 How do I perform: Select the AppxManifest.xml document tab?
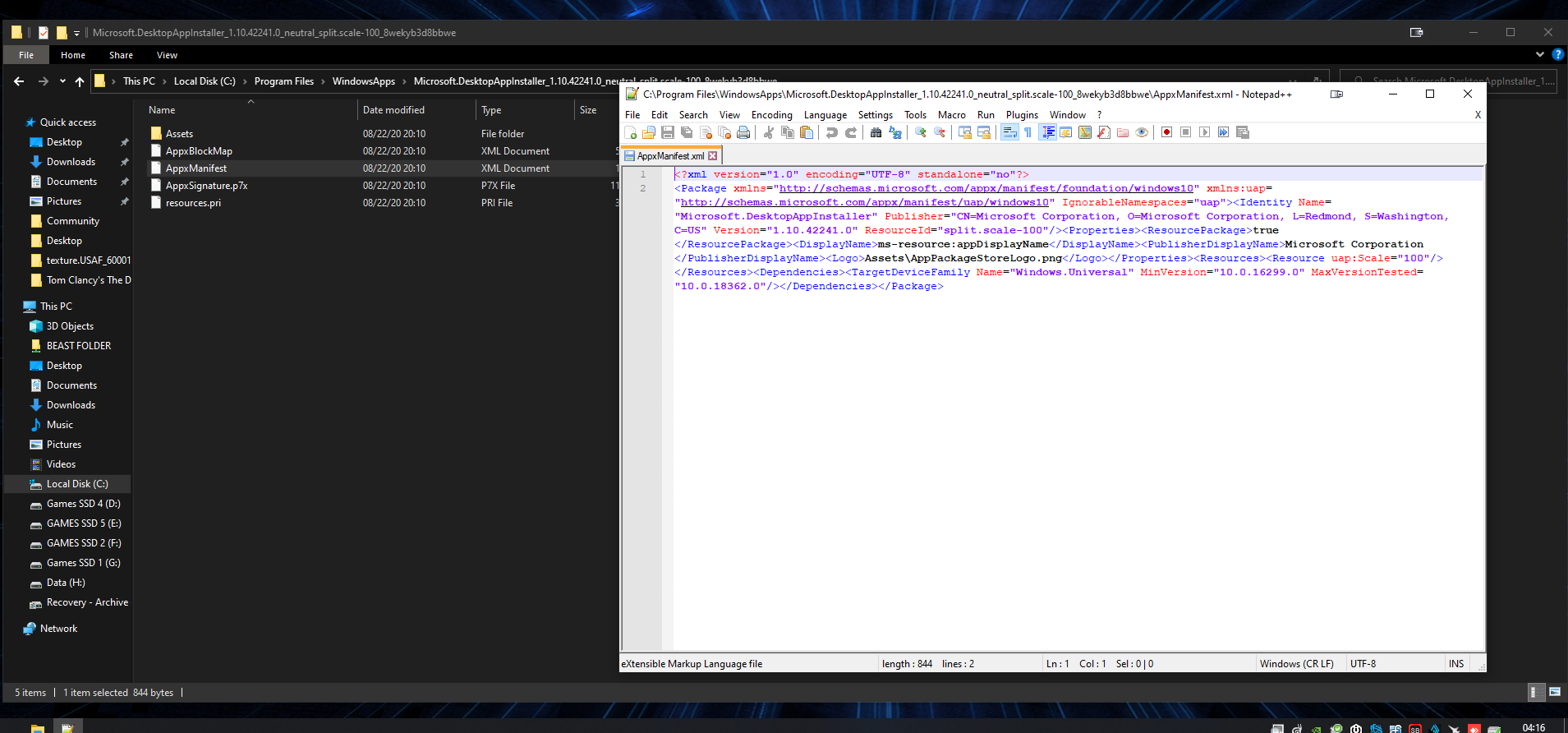(x=670, y=156)
